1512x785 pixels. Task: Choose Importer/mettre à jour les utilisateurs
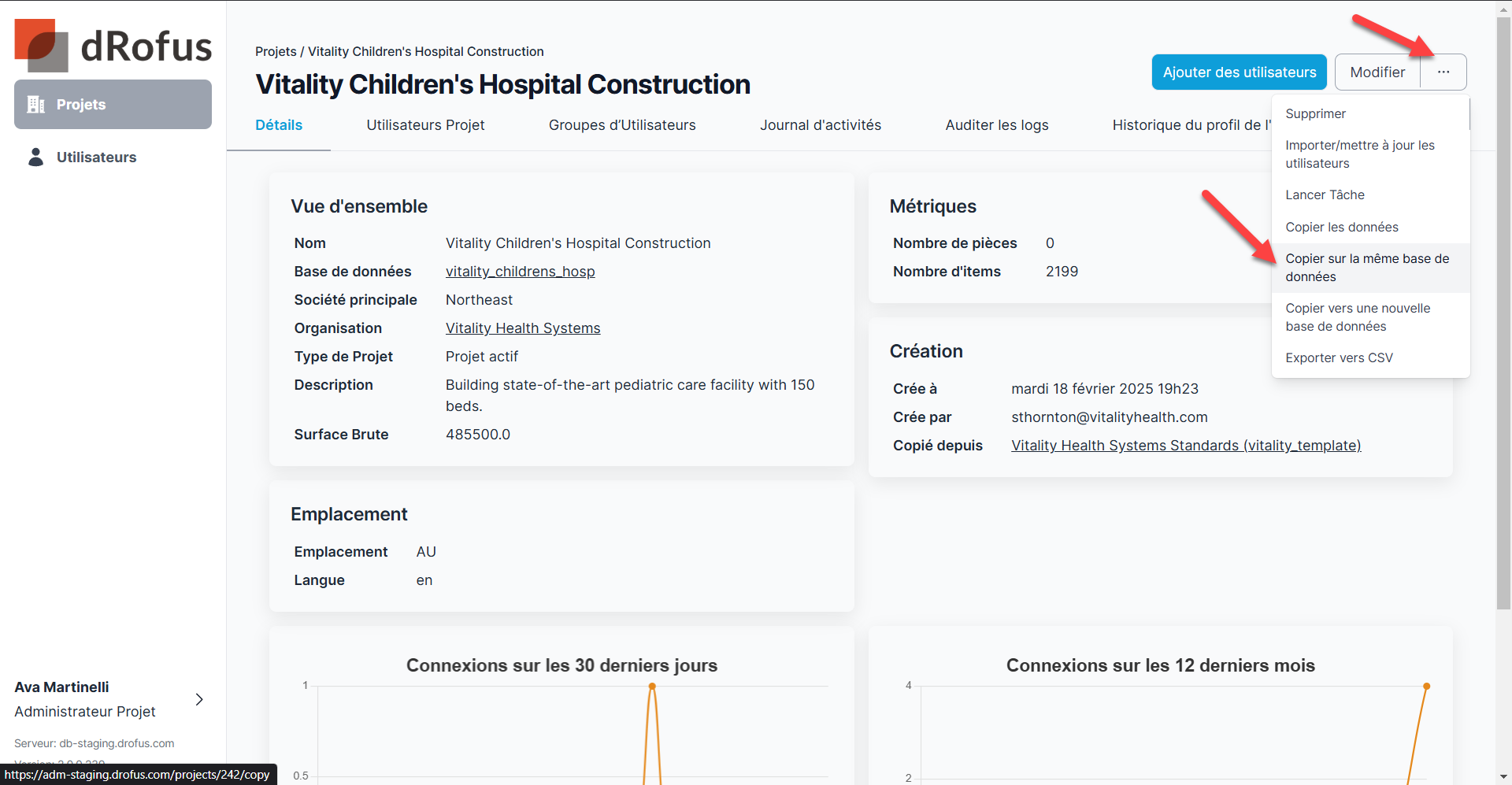click(1359, 154)
